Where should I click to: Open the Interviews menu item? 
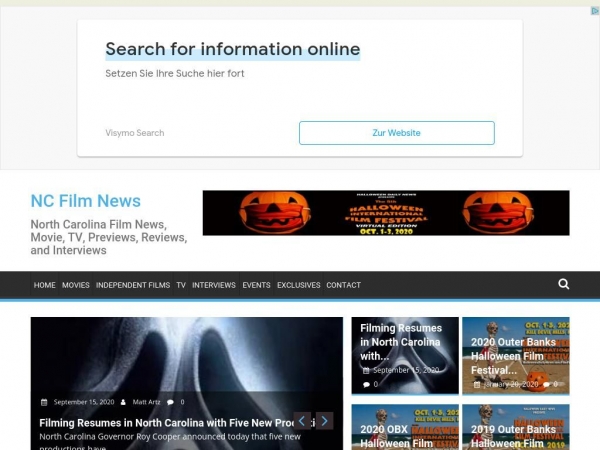click(x=214, y=285)
